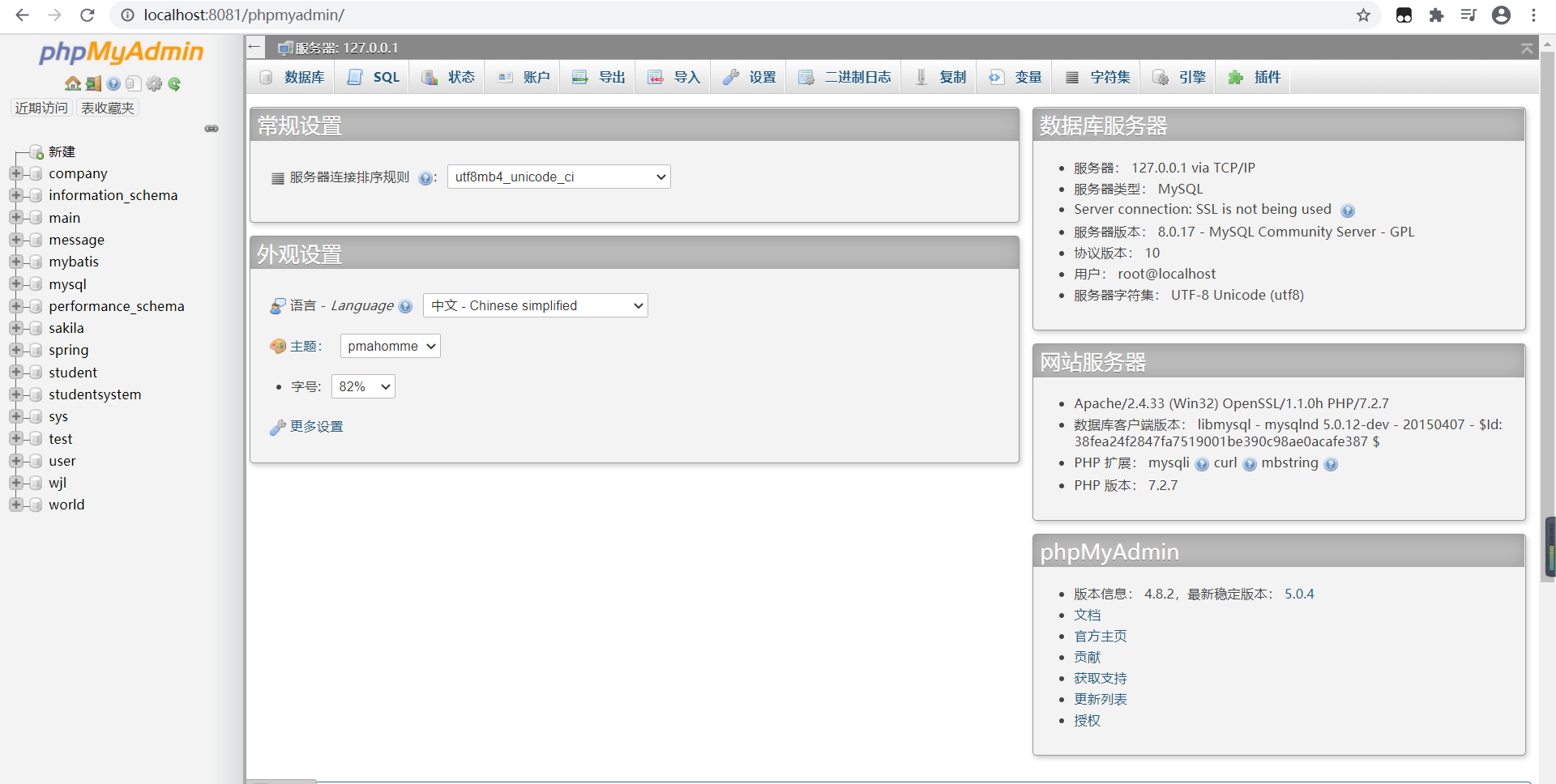
Task: Expand the test database node
Action: point(15,438)
